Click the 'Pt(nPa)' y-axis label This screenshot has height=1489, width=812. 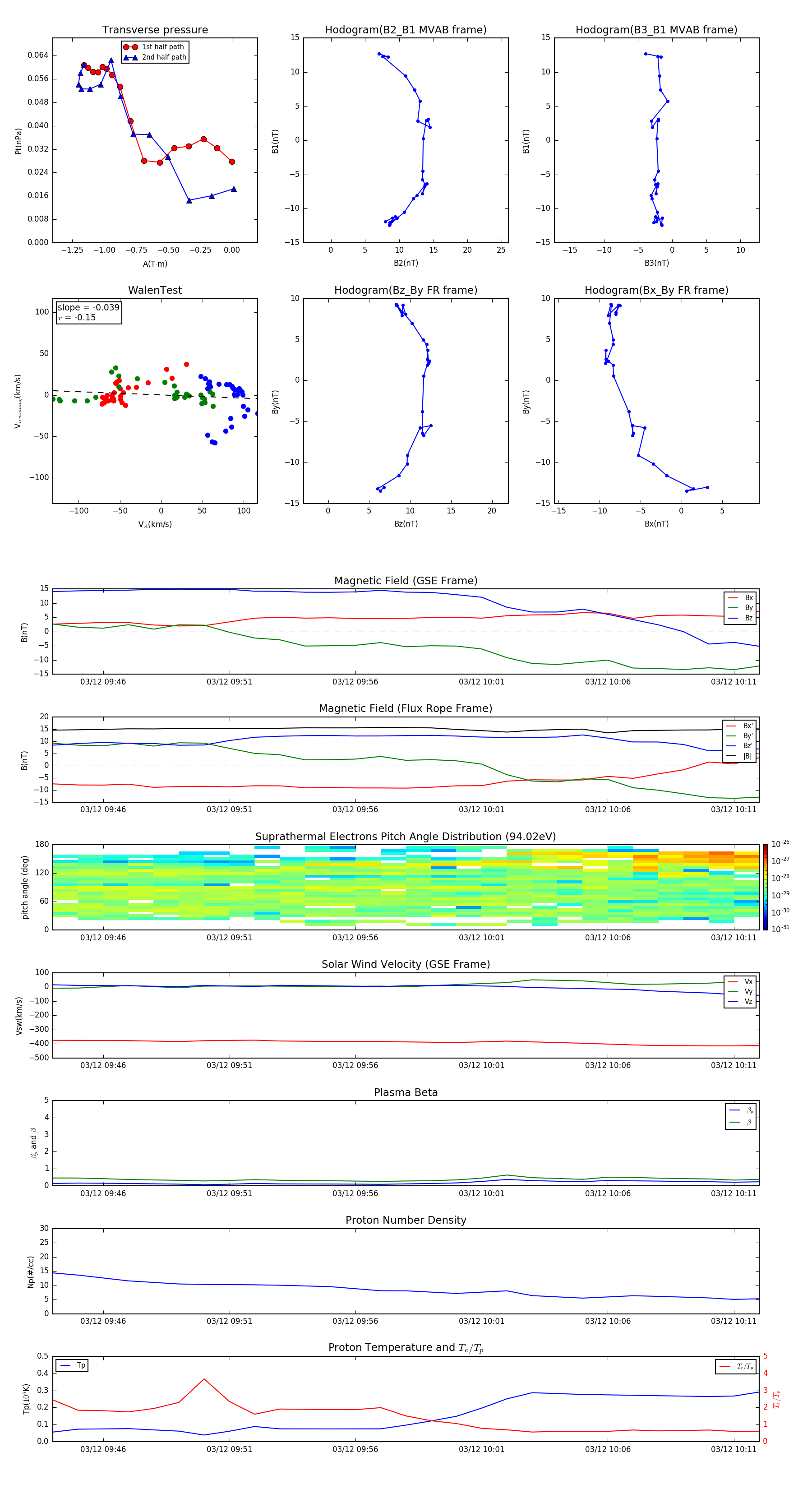[x=18, y=140]
